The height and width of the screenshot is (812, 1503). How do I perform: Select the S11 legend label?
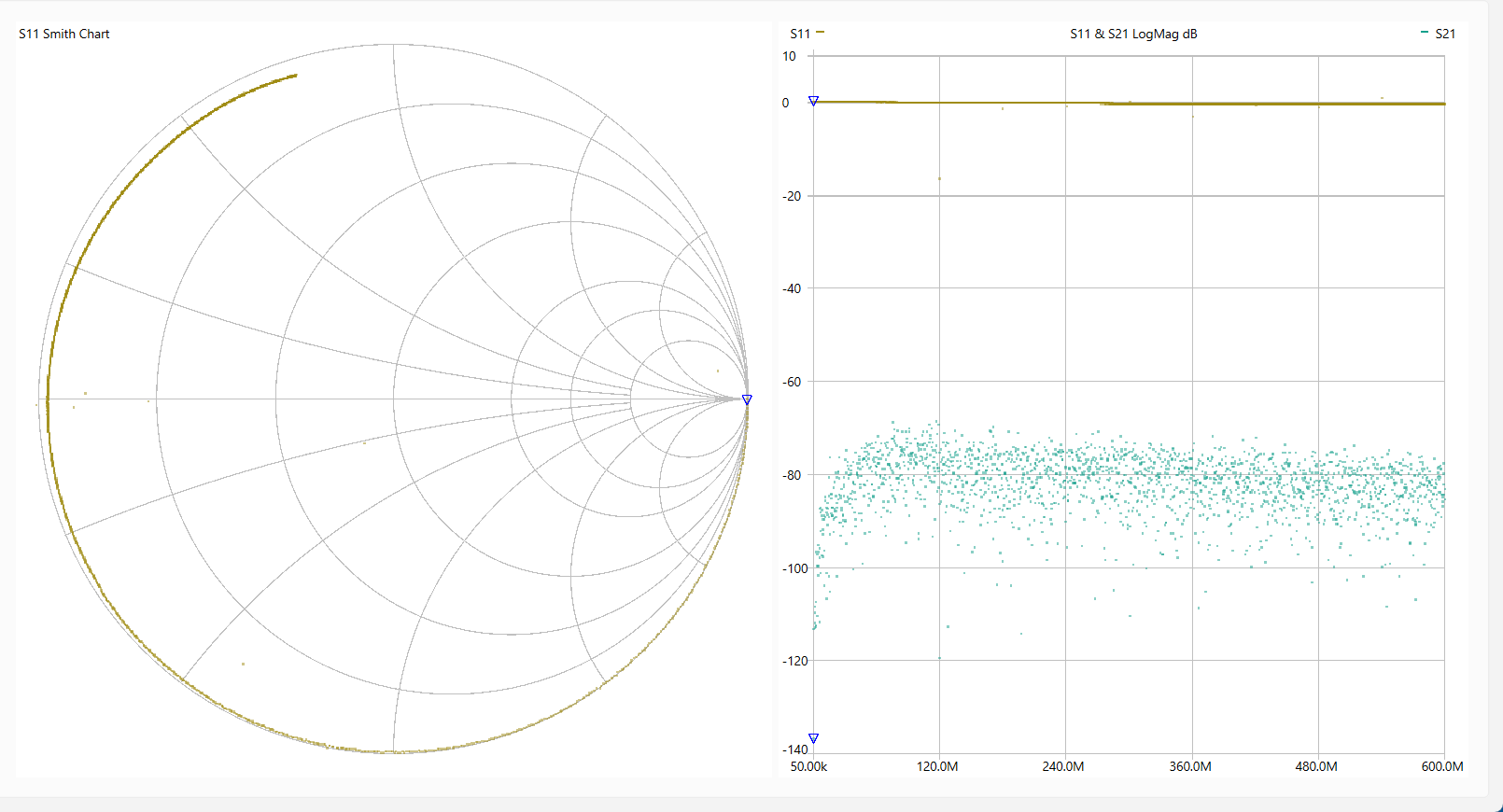(x=800, y=34)
